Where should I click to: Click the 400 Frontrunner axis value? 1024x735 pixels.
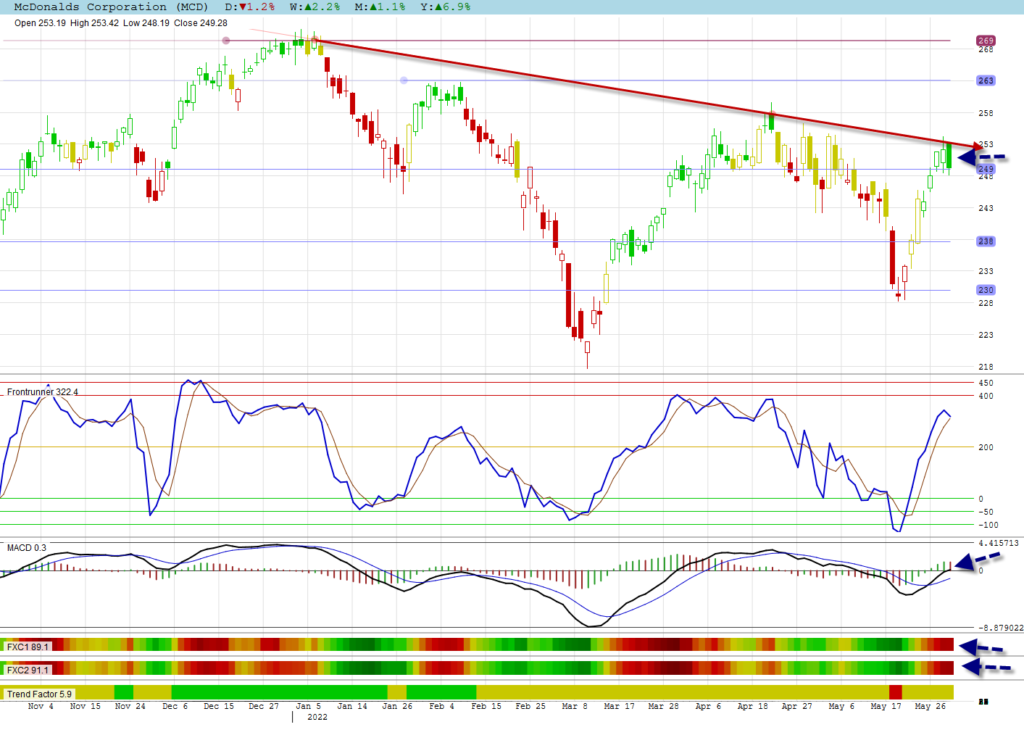point(985,396)
